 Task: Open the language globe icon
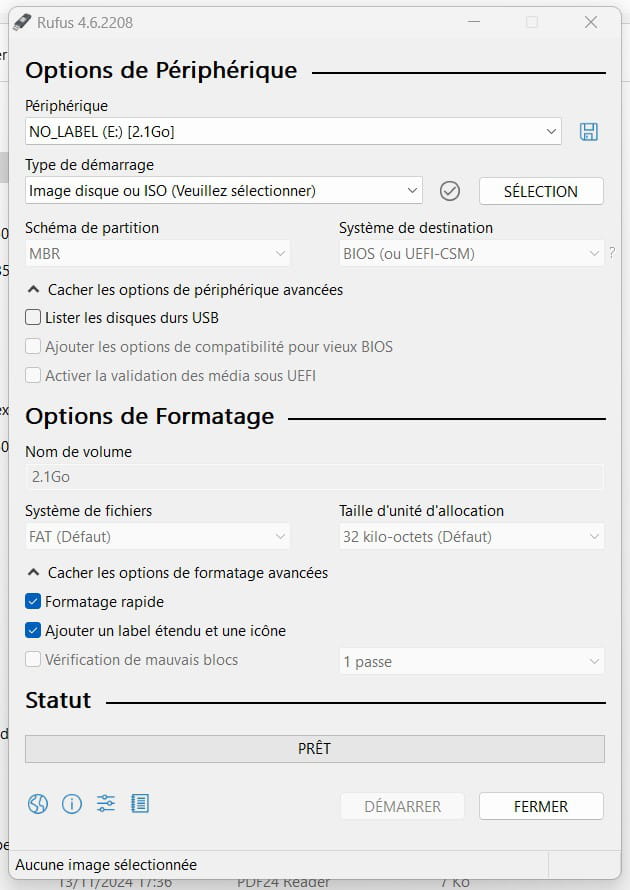pos(37,804)
